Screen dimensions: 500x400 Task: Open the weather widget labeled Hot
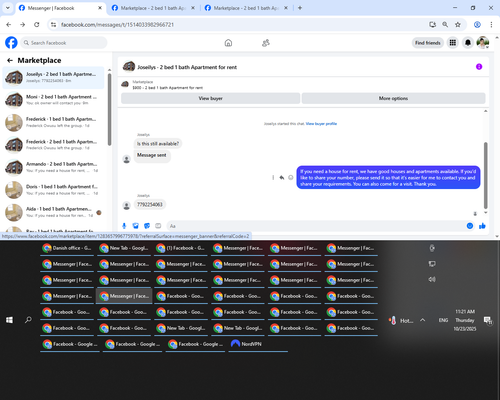pos(401,320)
